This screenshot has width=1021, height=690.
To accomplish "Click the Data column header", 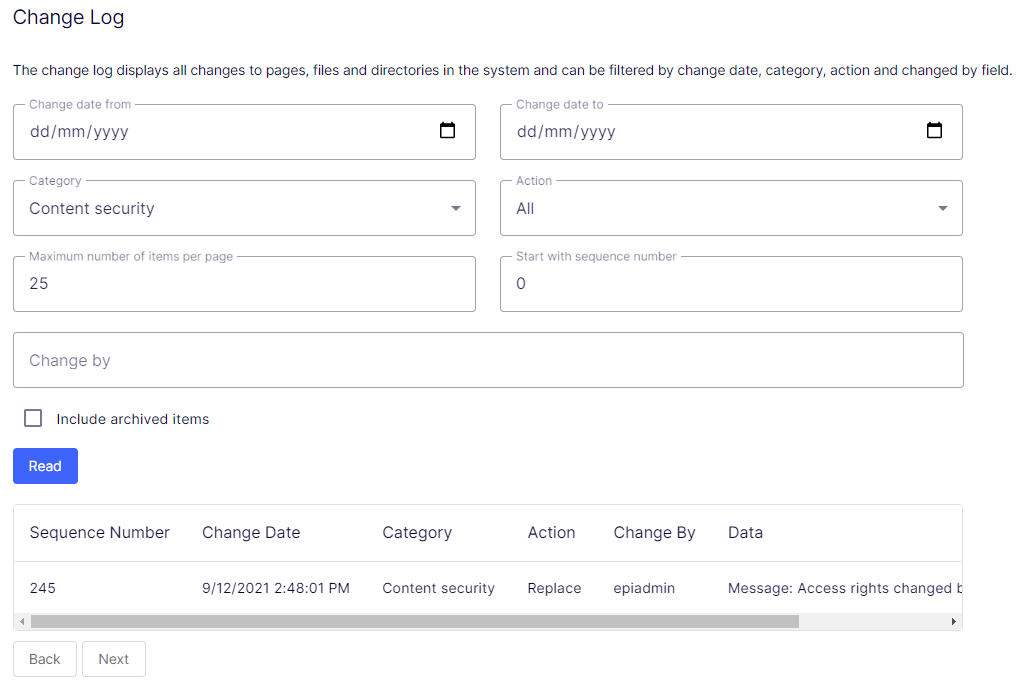I will point(745,532).
